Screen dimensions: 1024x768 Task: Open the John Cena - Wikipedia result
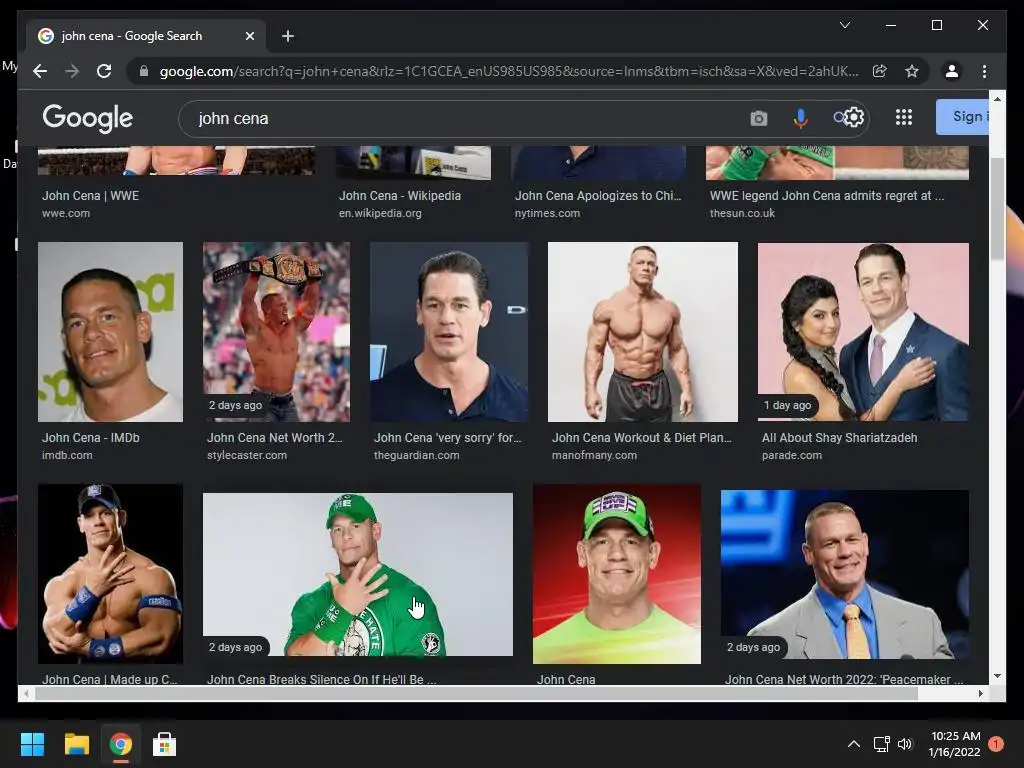(400, 195)
